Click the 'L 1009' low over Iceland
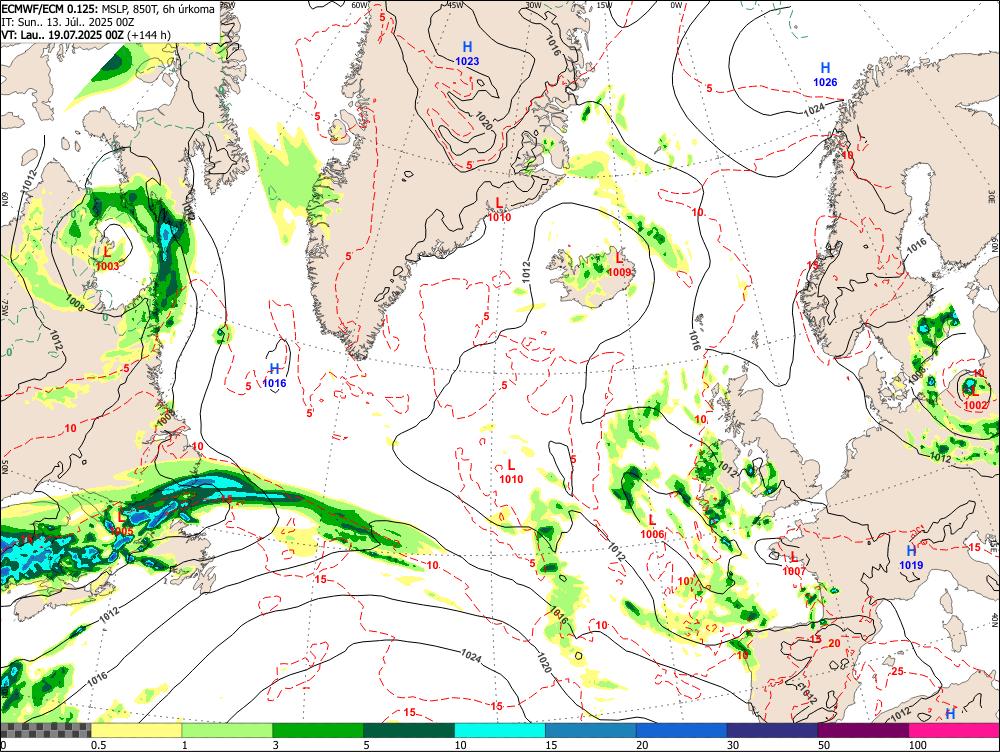 (619, 265)
